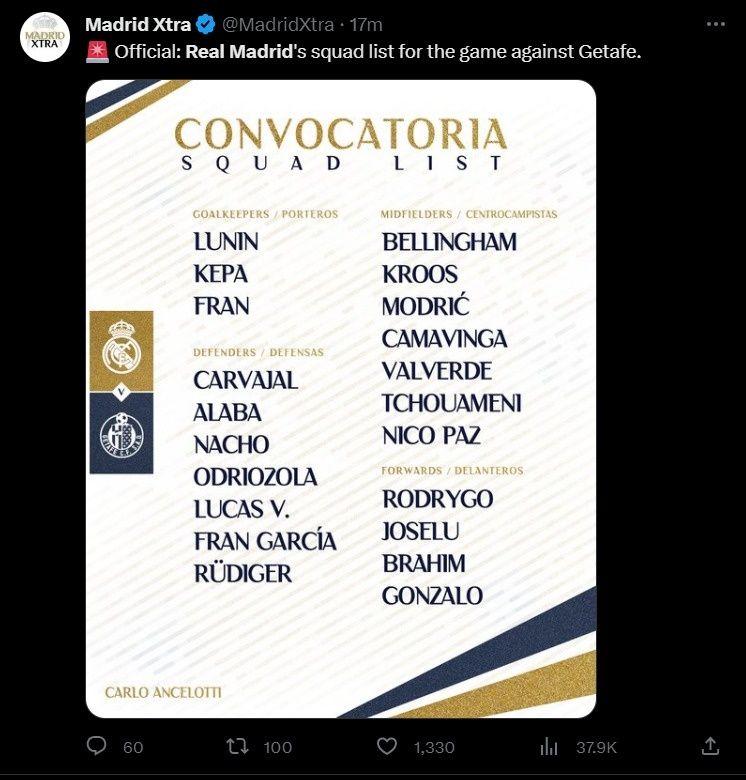Repost this tweet using the retweet icon
746x780 pixels.
pos(237,746)
